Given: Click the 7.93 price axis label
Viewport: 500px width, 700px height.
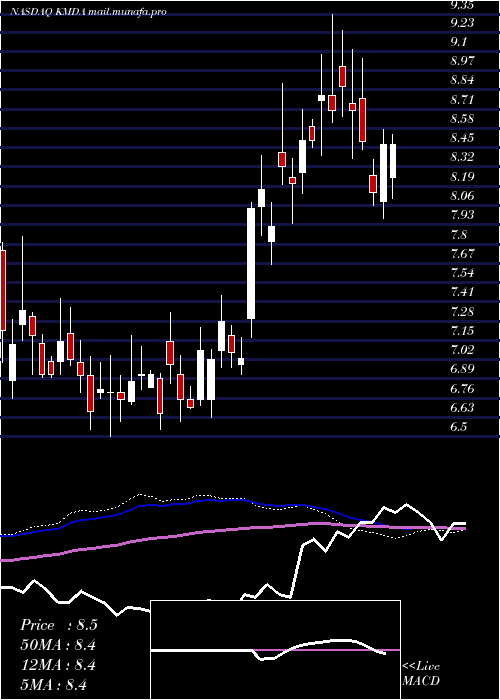Looking at the screenshot, I should click(x=462, y=215).
